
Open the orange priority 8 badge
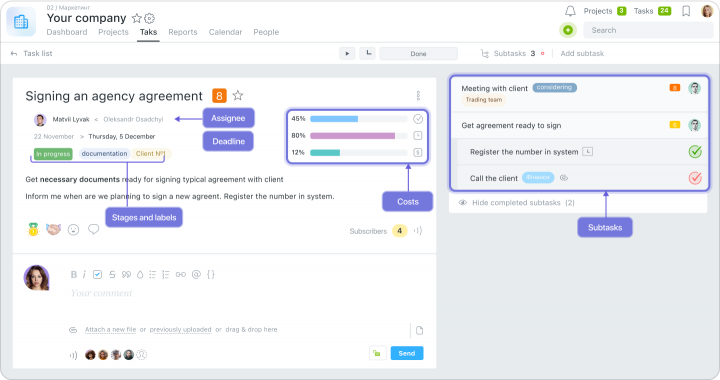(219, 96)
